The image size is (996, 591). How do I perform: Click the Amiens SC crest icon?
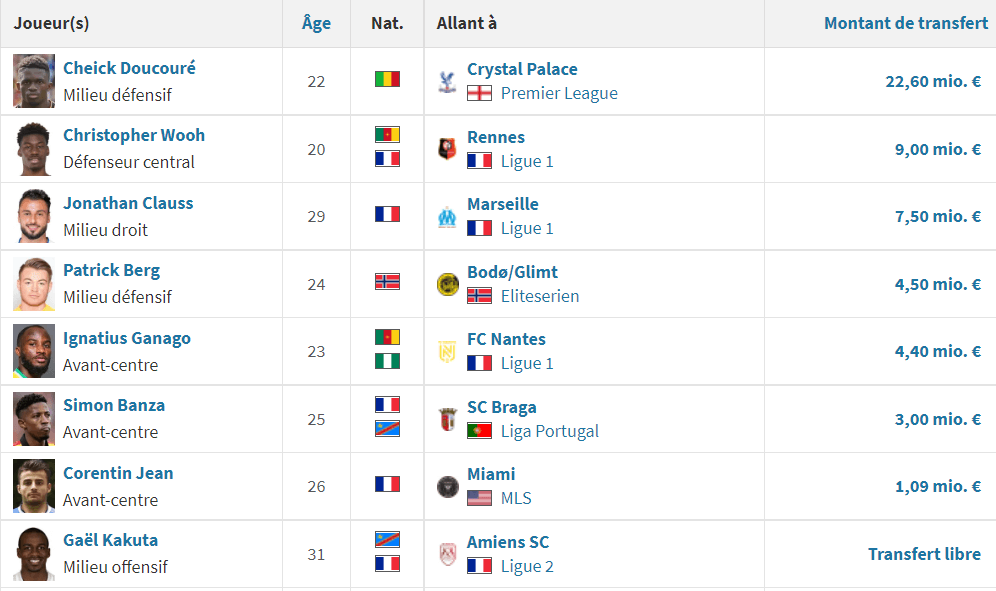(447, 554)
